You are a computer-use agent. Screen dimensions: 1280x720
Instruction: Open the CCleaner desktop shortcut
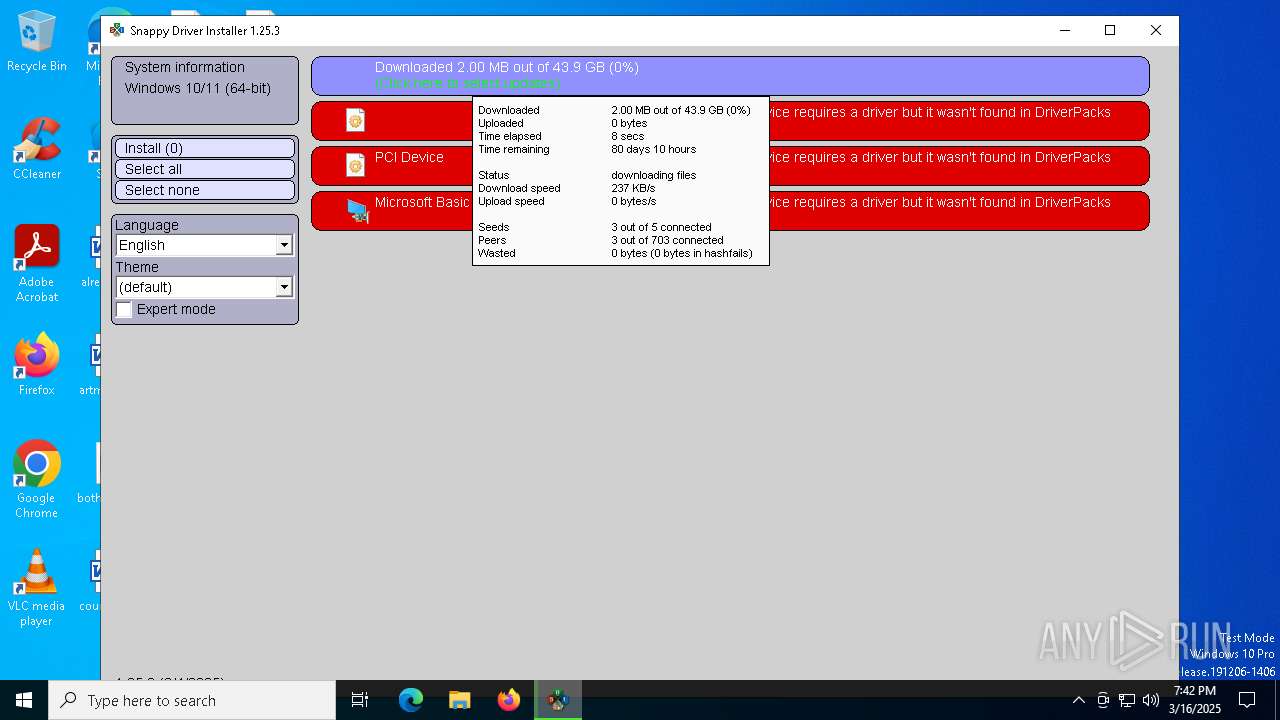(x=37, y=150)
